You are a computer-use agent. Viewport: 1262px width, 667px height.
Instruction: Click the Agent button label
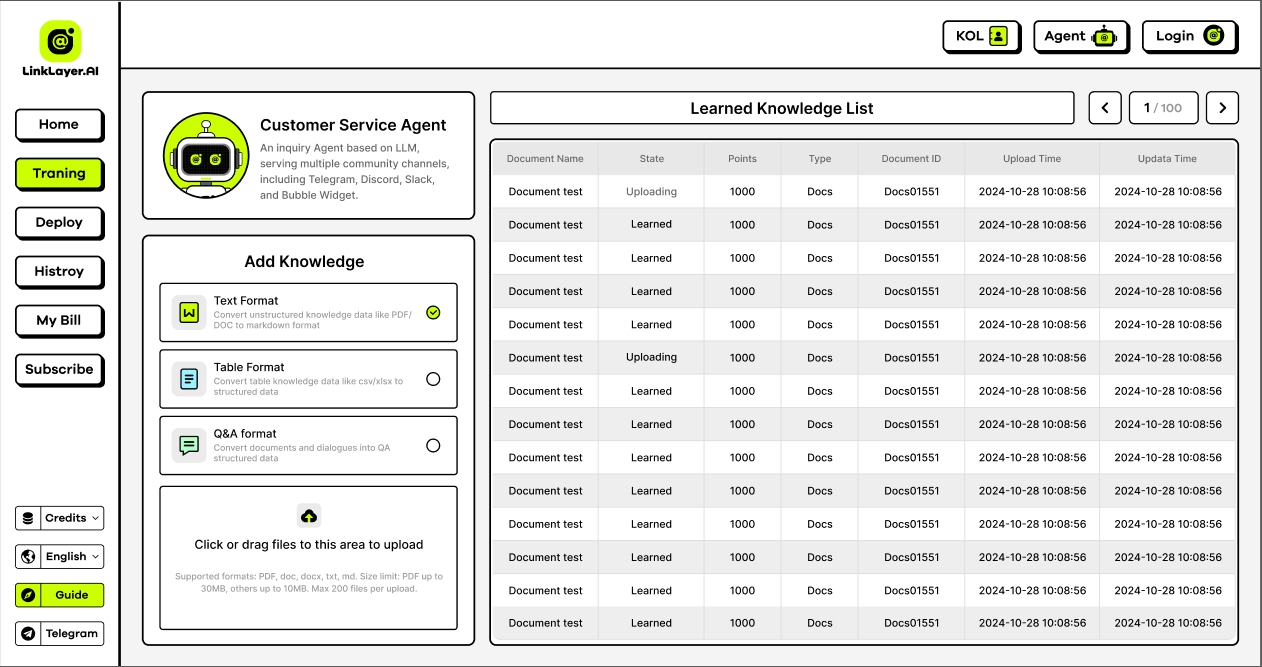pyautogui.click(x=1065, y=36)
